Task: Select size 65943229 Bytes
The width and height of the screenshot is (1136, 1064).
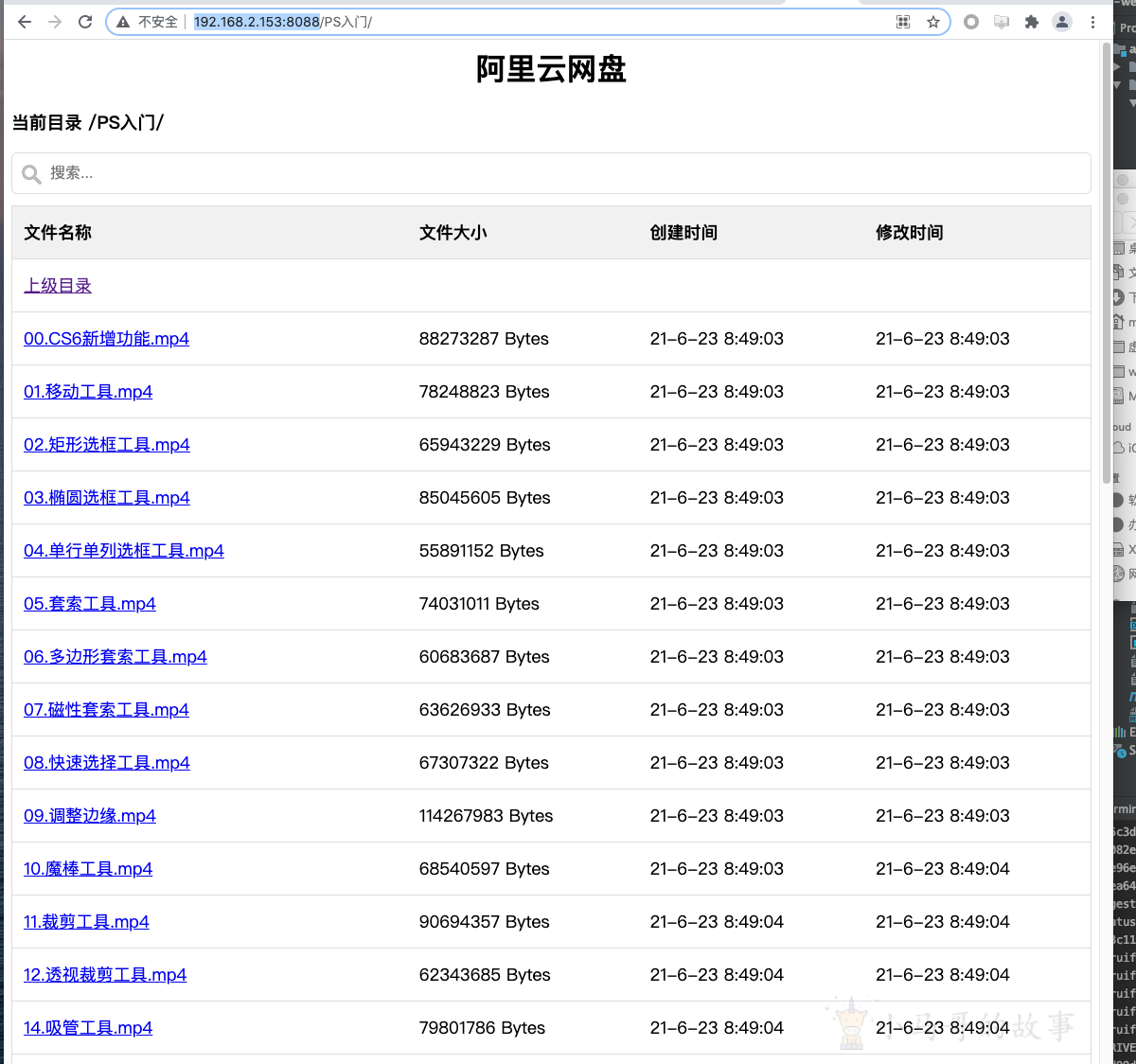Action: click(x=485, y=445)
